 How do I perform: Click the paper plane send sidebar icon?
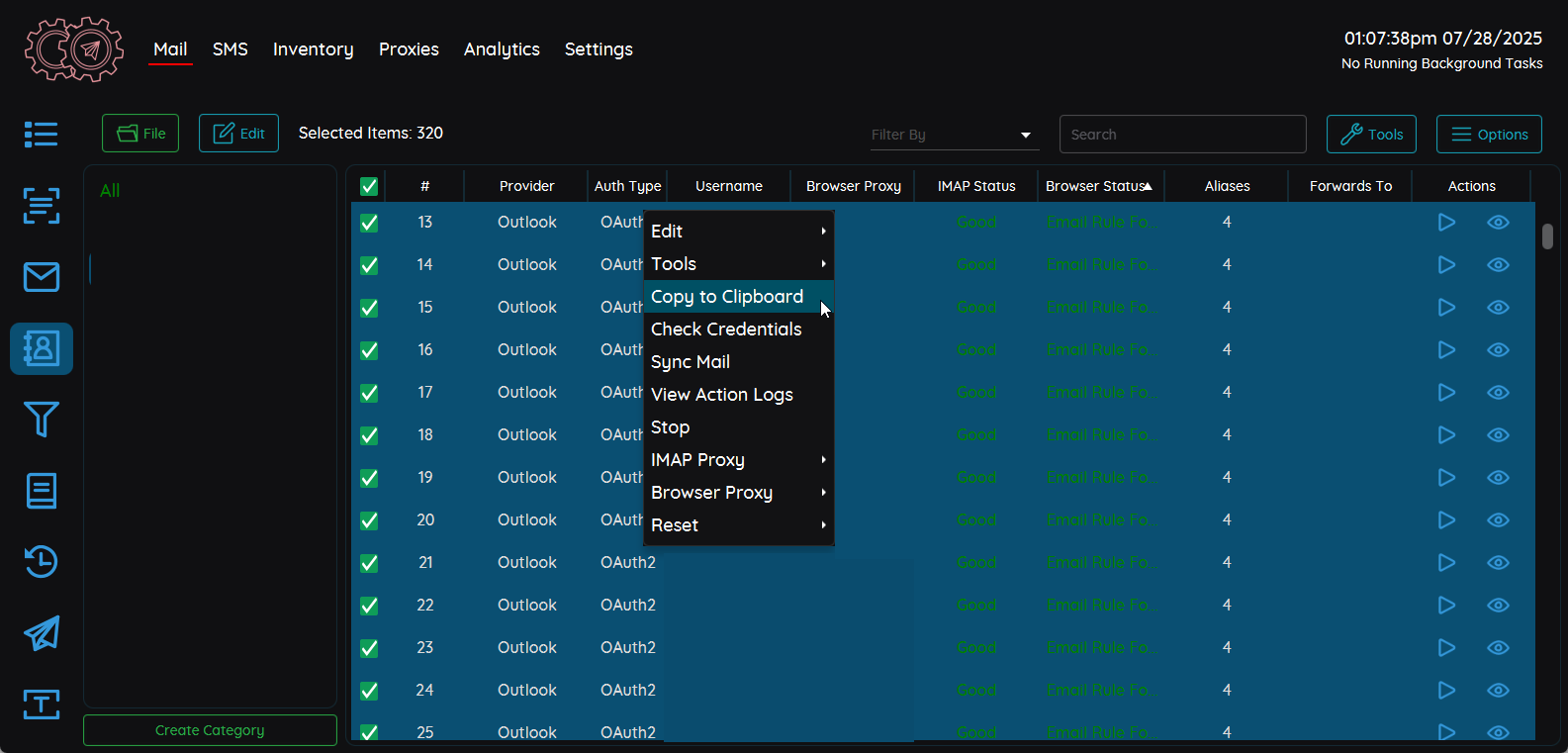(41, 633)
